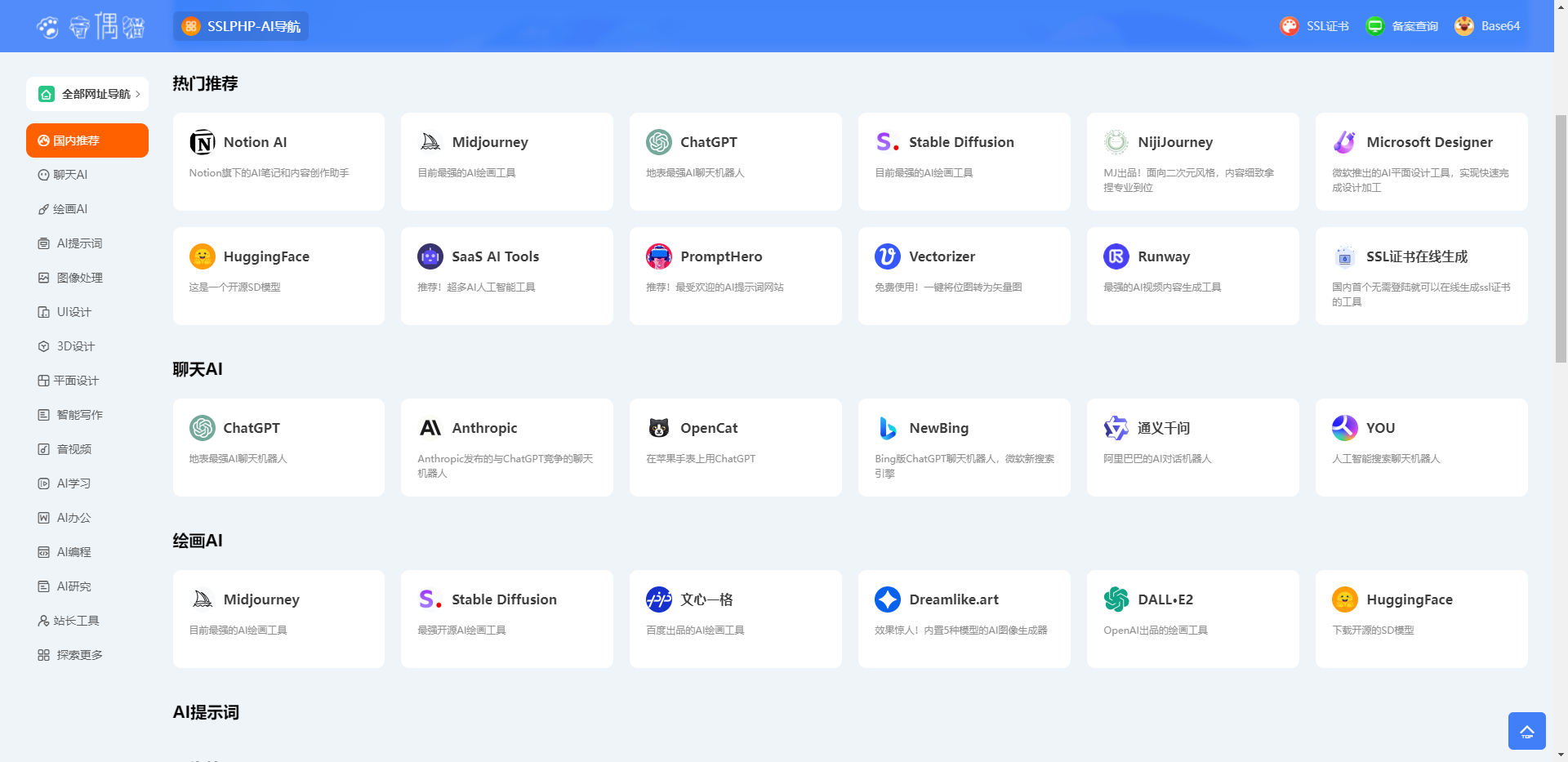Select 绘画AI in the sidebar
The image size is (1568, 762).
[x=87, y=209]
